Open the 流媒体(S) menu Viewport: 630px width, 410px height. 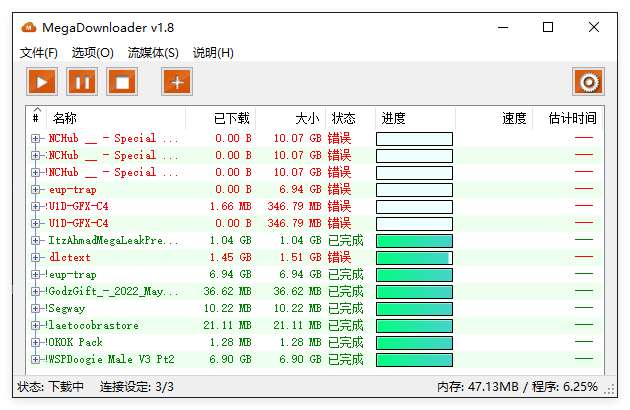pos(153,53)
